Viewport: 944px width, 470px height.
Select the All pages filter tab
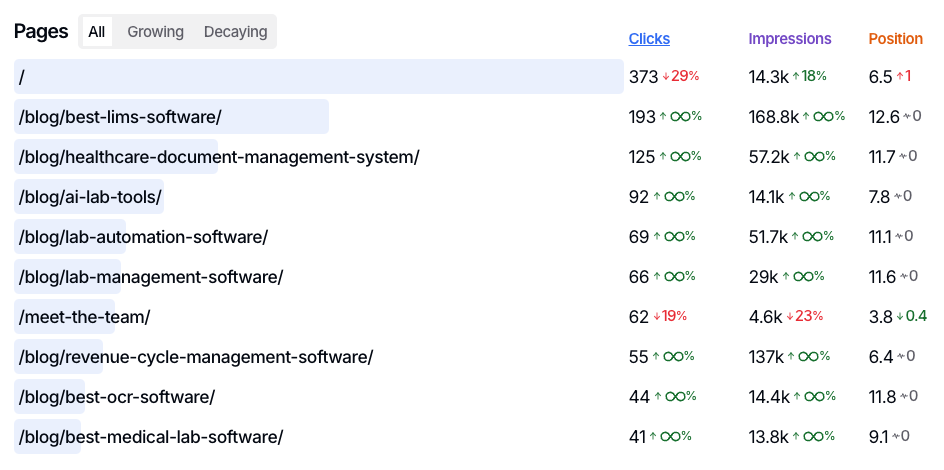click(x=96, y=32)
